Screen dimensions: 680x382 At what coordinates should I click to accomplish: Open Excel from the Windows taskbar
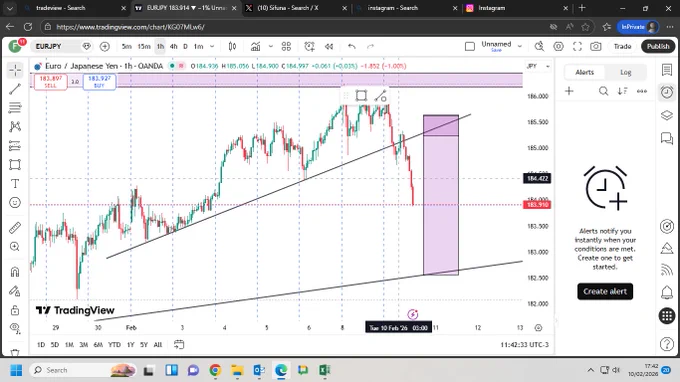tap(325, 370)
